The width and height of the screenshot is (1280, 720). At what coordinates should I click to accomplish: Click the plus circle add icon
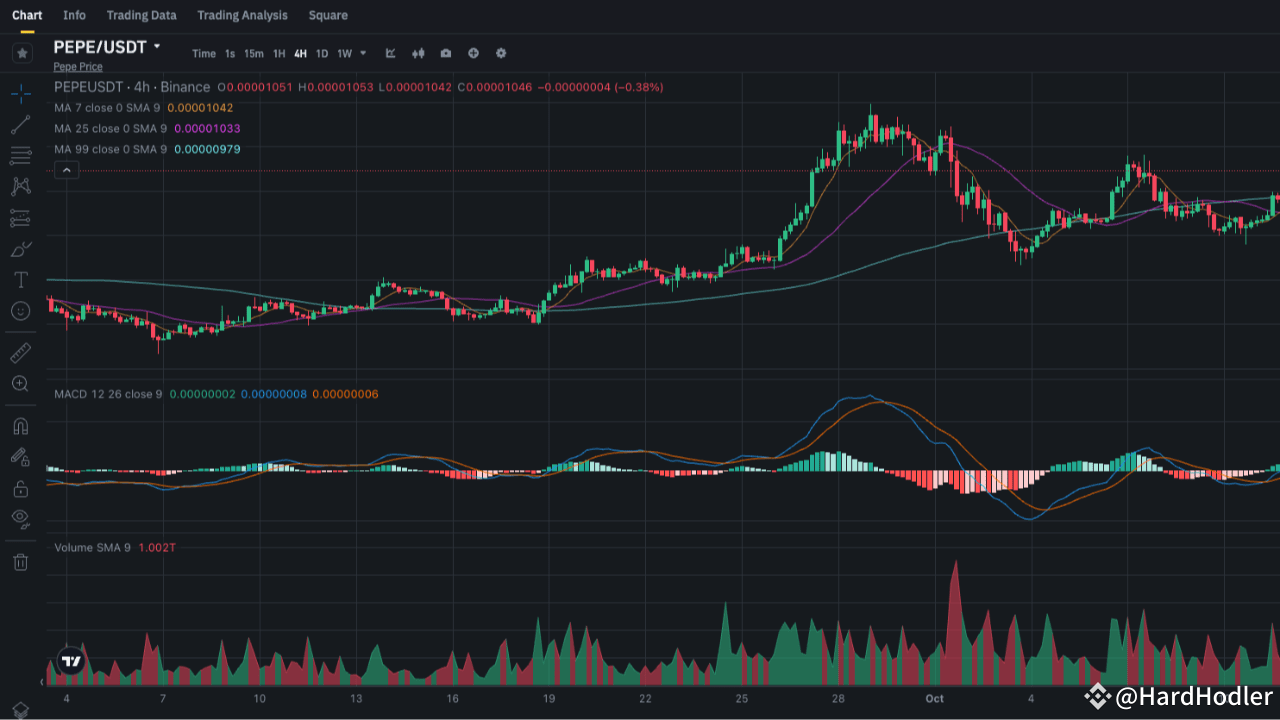pos(473,53)
